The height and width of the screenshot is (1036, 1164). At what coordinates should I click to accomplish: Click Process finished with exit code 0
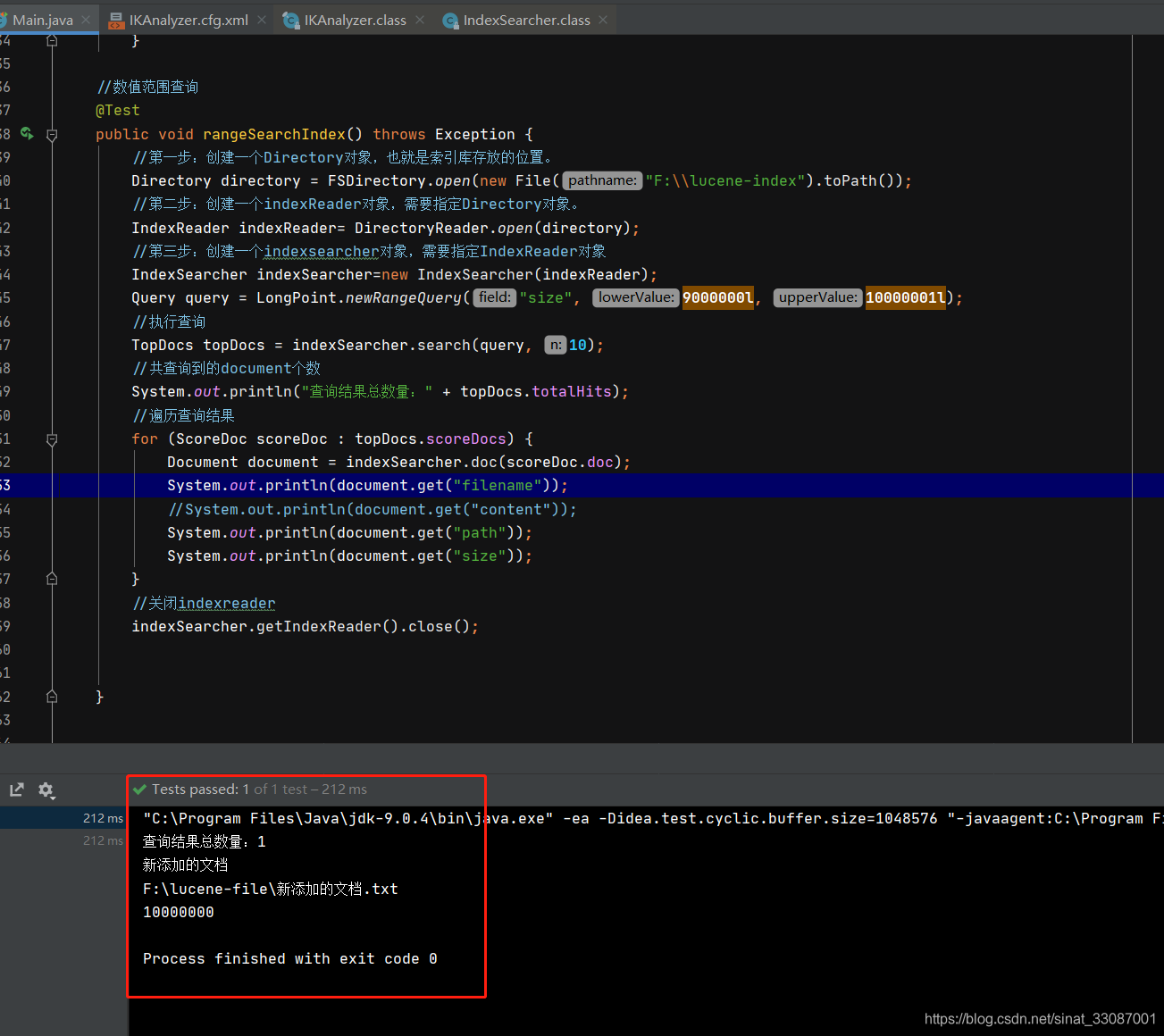[x=290, y=959]
